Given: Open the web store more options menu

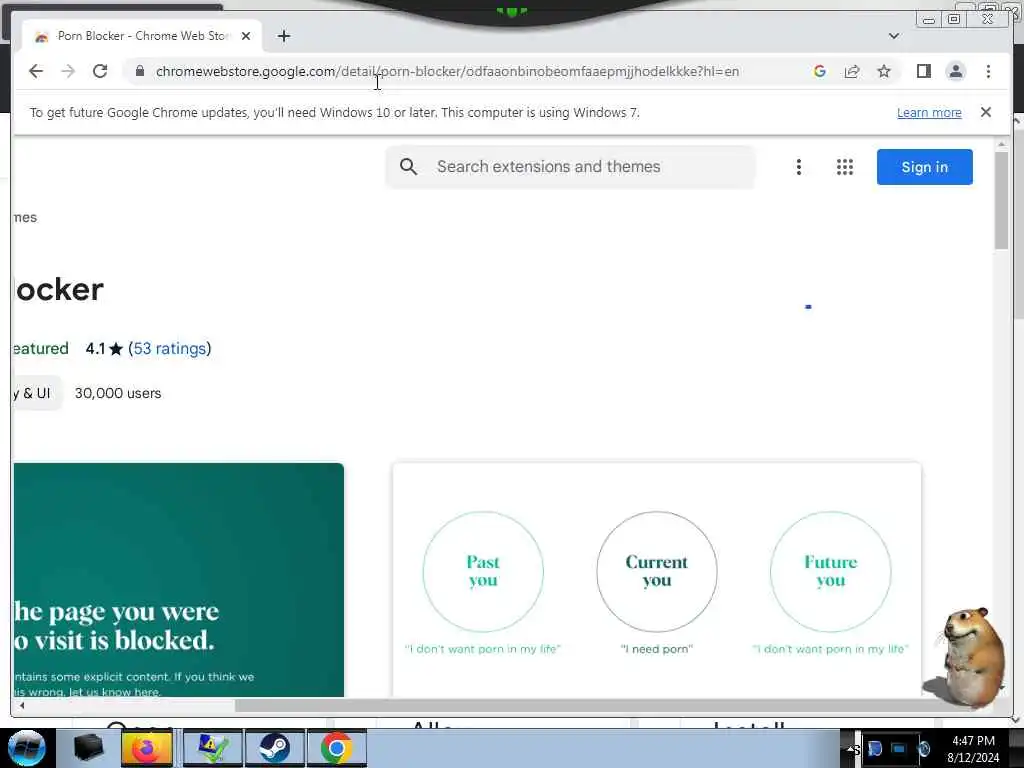Looking at the screenshot, I should (x=798, y=167).
